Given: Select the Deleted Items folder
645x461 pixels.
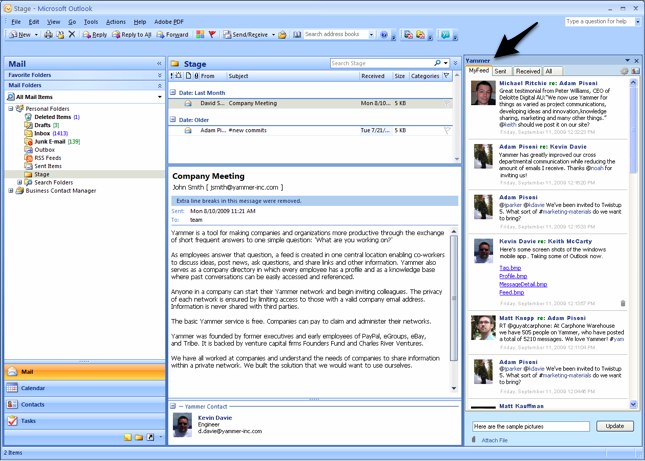Looking at the screenshot, I should [53, 117].
